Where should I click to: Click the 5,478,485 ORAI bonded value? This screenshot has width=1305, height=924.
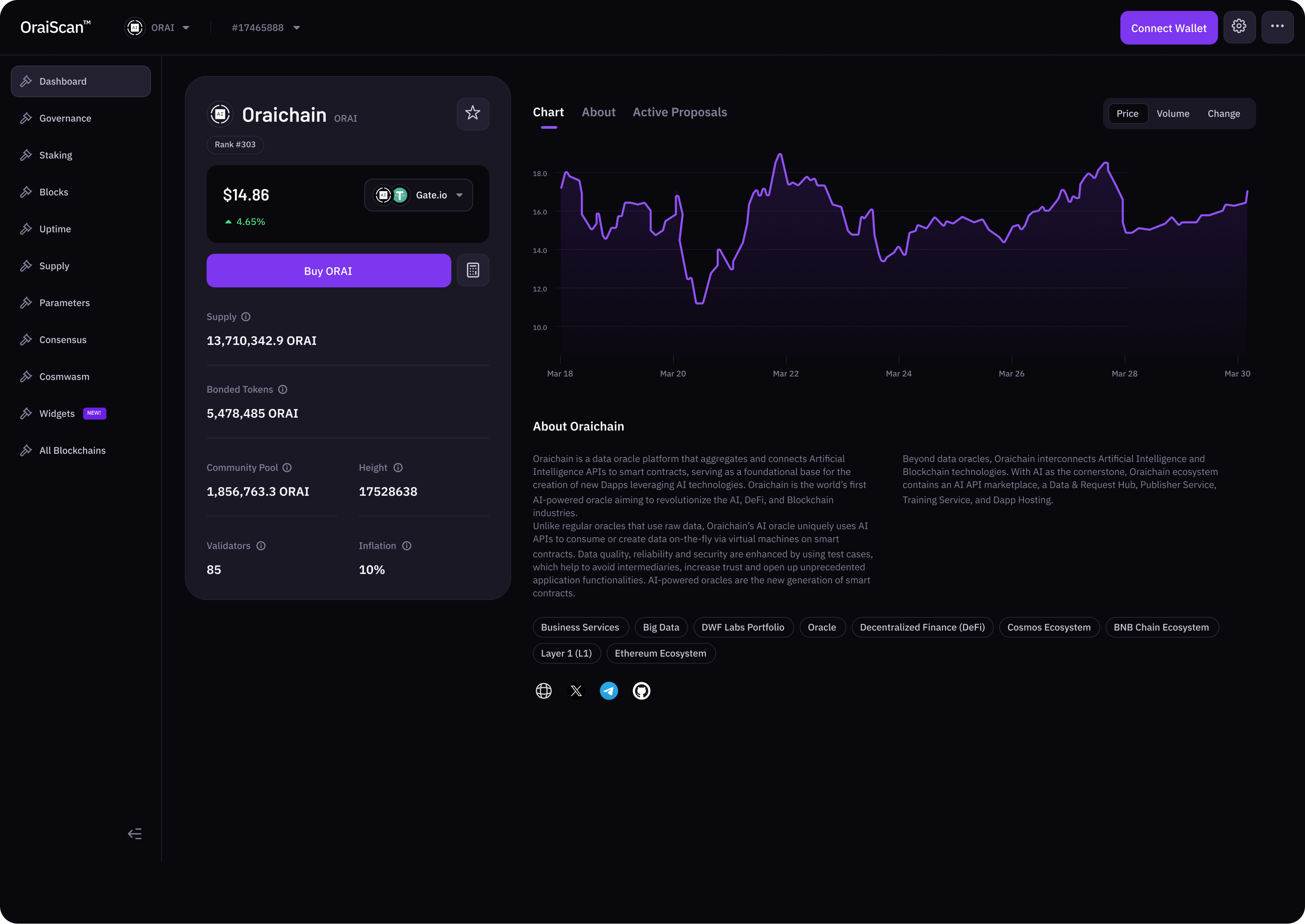[252, 413]
